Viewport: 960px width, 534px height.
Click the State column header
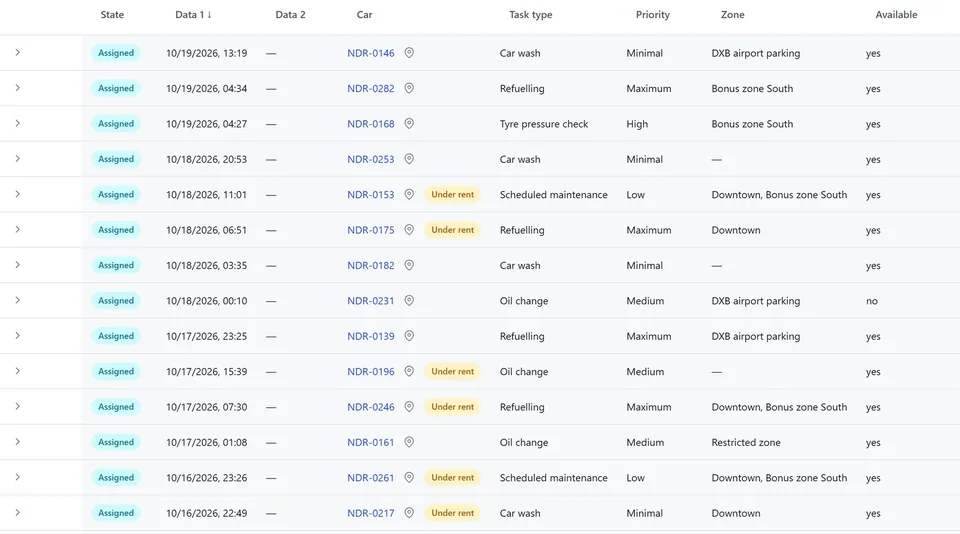point(112,15)
